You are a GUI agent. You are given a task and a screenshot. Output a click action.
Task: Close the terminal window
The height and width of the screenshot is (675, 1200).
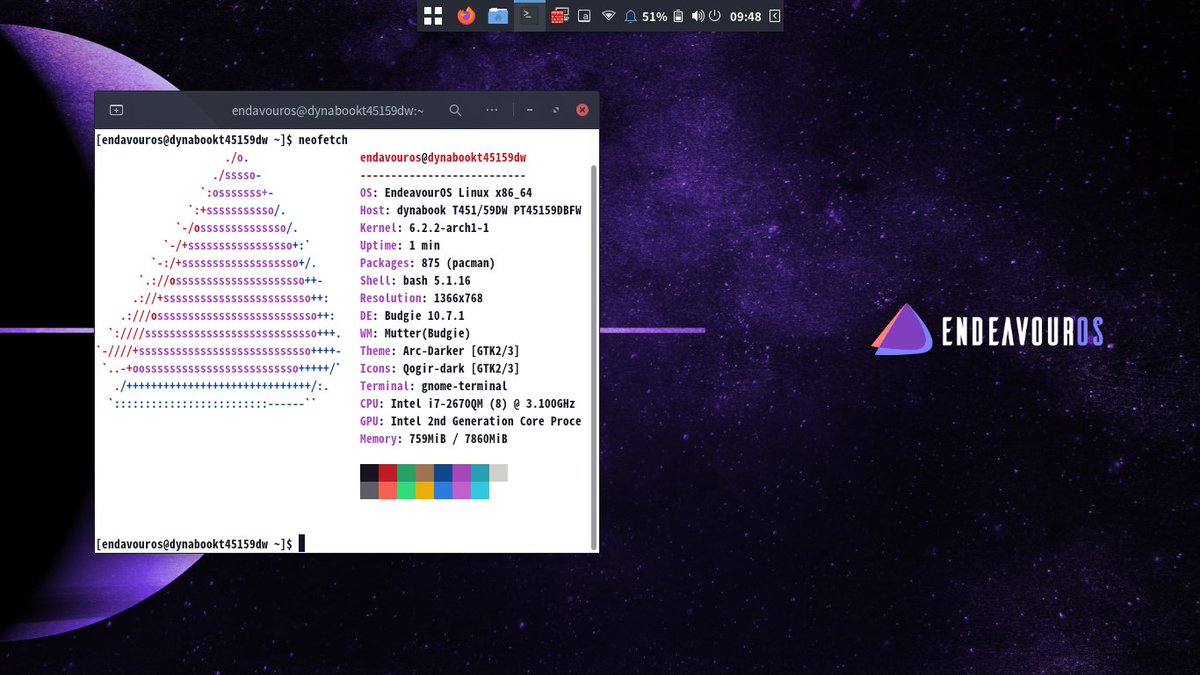point(582,110)
